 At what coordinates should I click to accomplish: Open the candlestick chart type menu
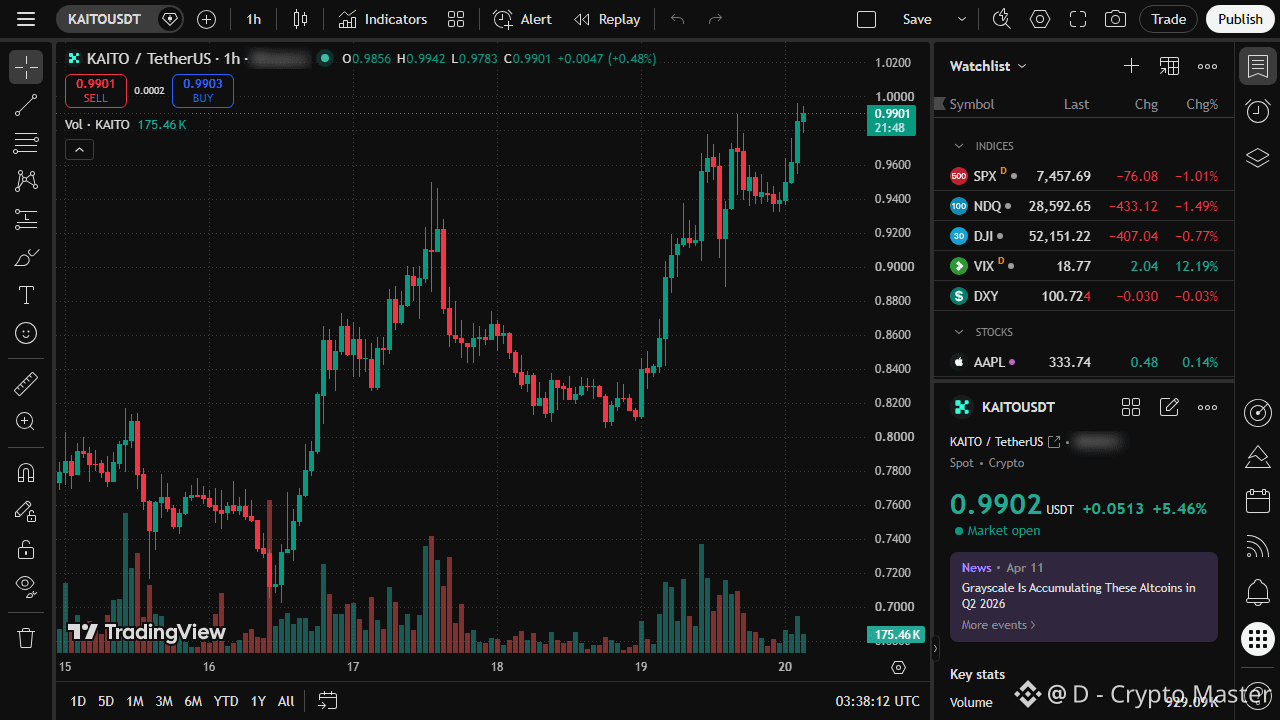[300, 19]
